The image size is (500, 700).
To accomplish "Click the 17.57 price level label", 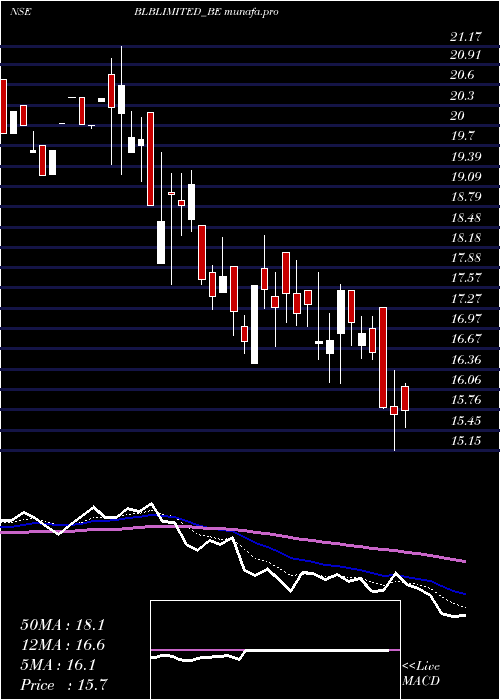I will [x=466, y=278].
